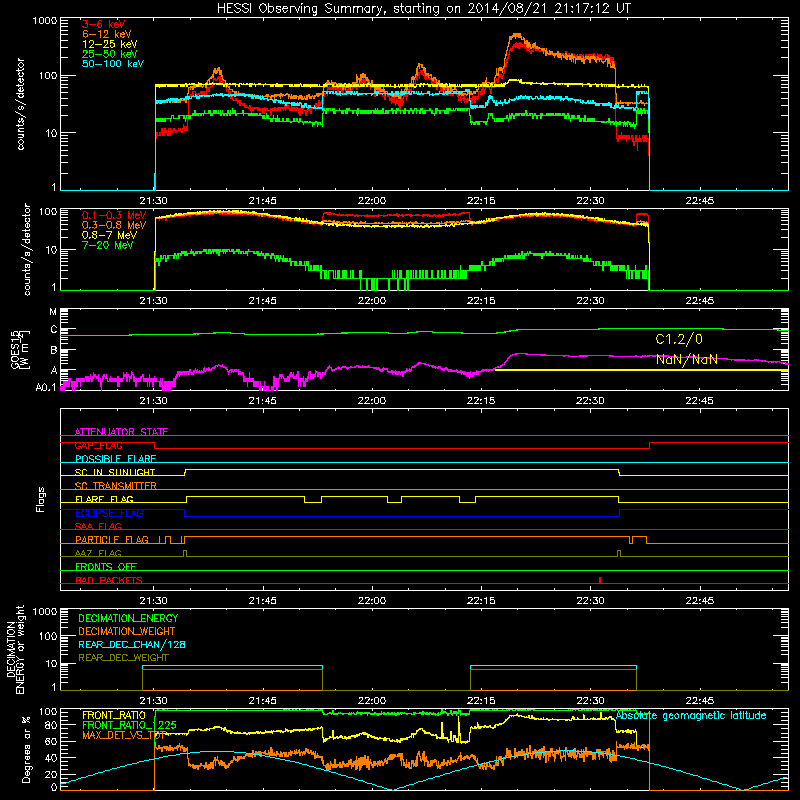Select the green FRONTS_OFF label
Viewport: 800px width, 800px height.
click(106, 567)
